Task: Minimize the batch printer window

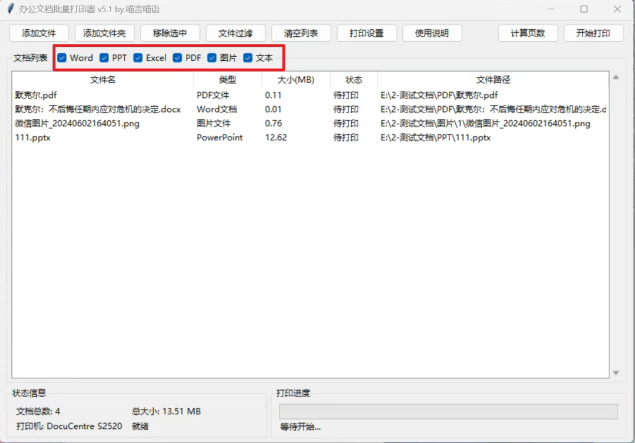Action: [551, 9]
